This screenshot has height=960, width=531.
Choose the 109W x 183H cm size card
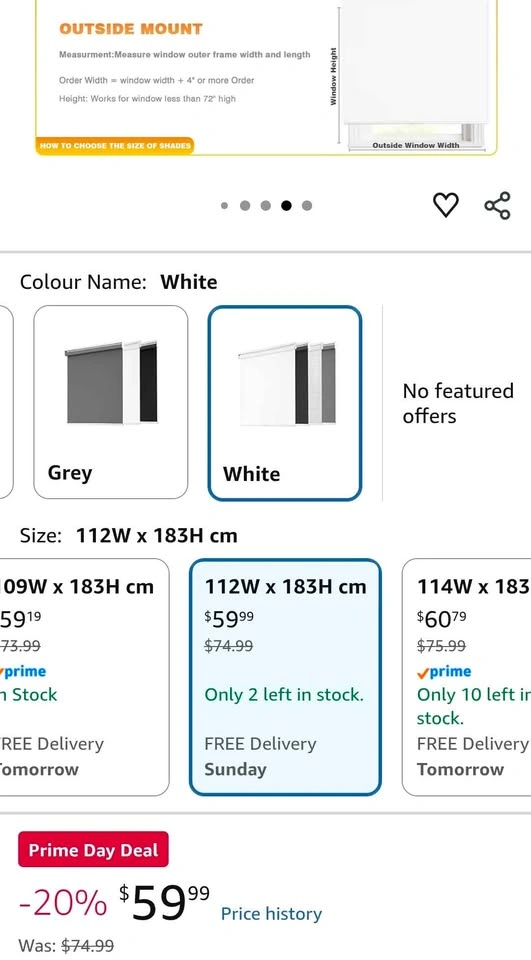(84, 677)
